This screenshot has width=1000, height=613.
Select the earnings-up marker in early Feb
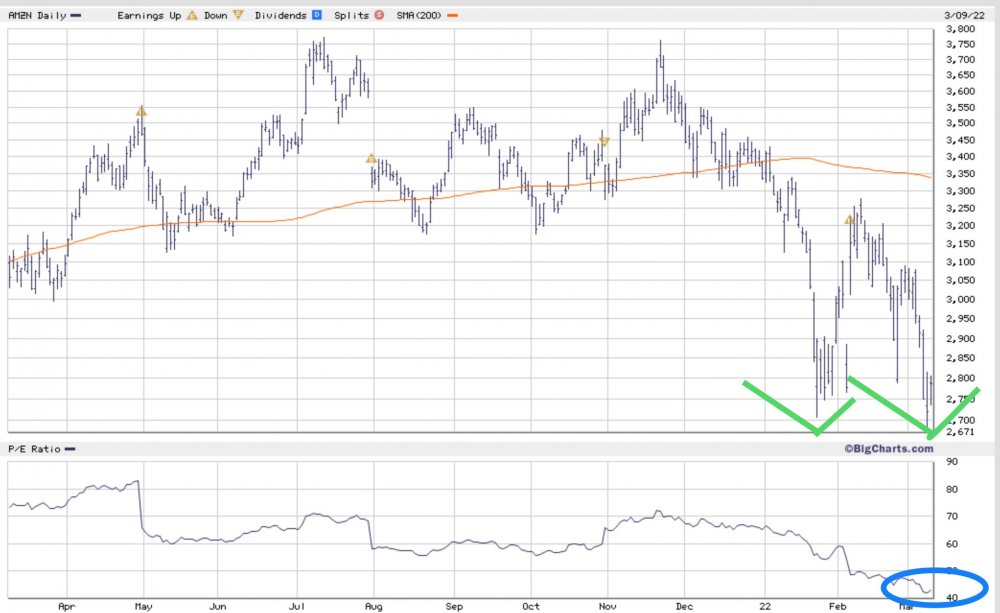[x=849, y=220]
